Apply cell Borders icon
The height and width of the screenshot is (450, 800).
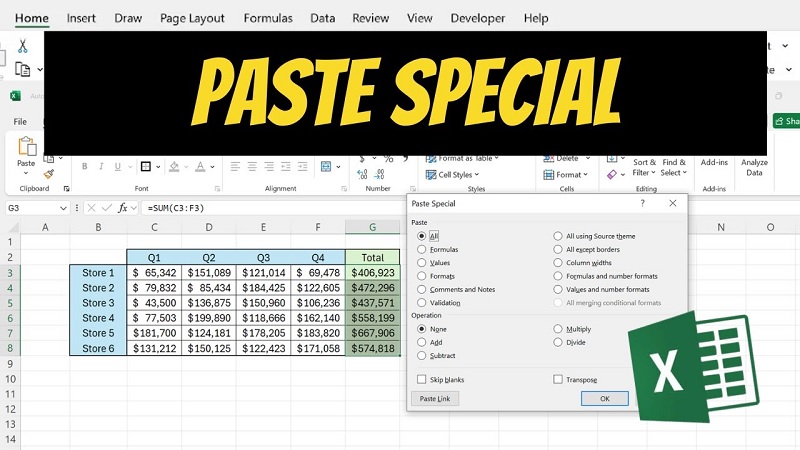click(146, 166)
